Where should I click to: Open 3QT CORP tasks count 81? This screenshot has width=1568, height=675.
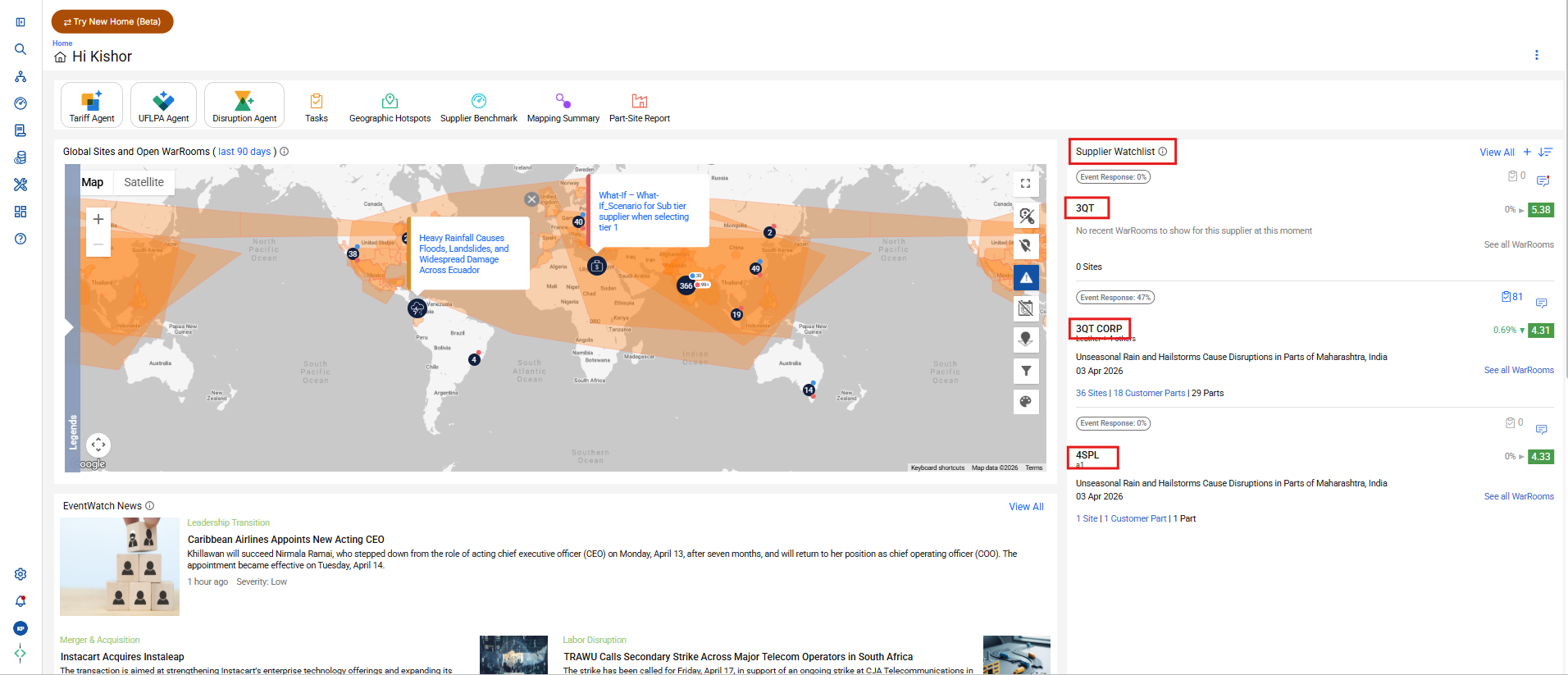1512,297
